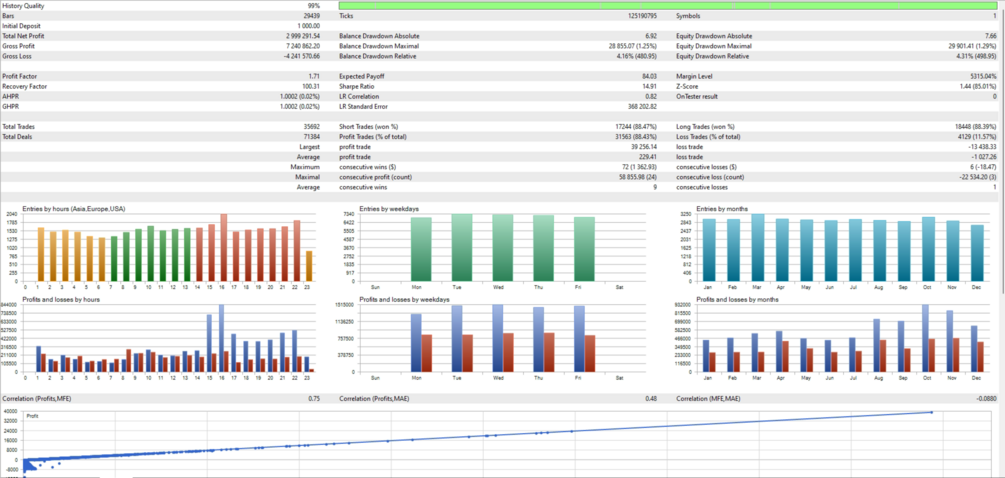The image size is (1005, 478).
Task: Click the average profit trade value 229.41
Action: [x=649, y=157]
